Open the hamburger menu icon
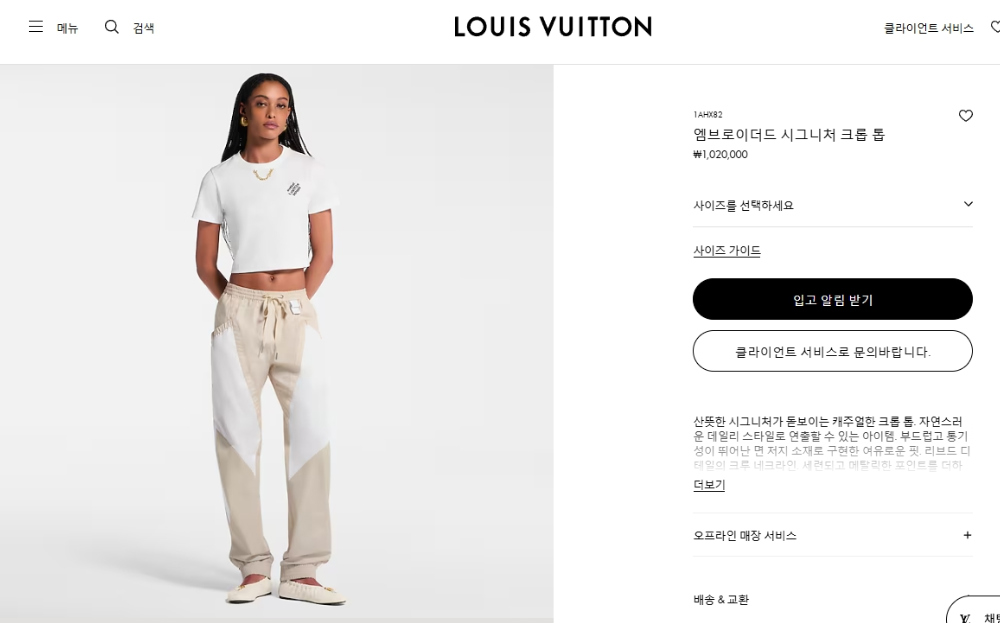Viewport: 1000px width, 623px height. tap(36, 27)
